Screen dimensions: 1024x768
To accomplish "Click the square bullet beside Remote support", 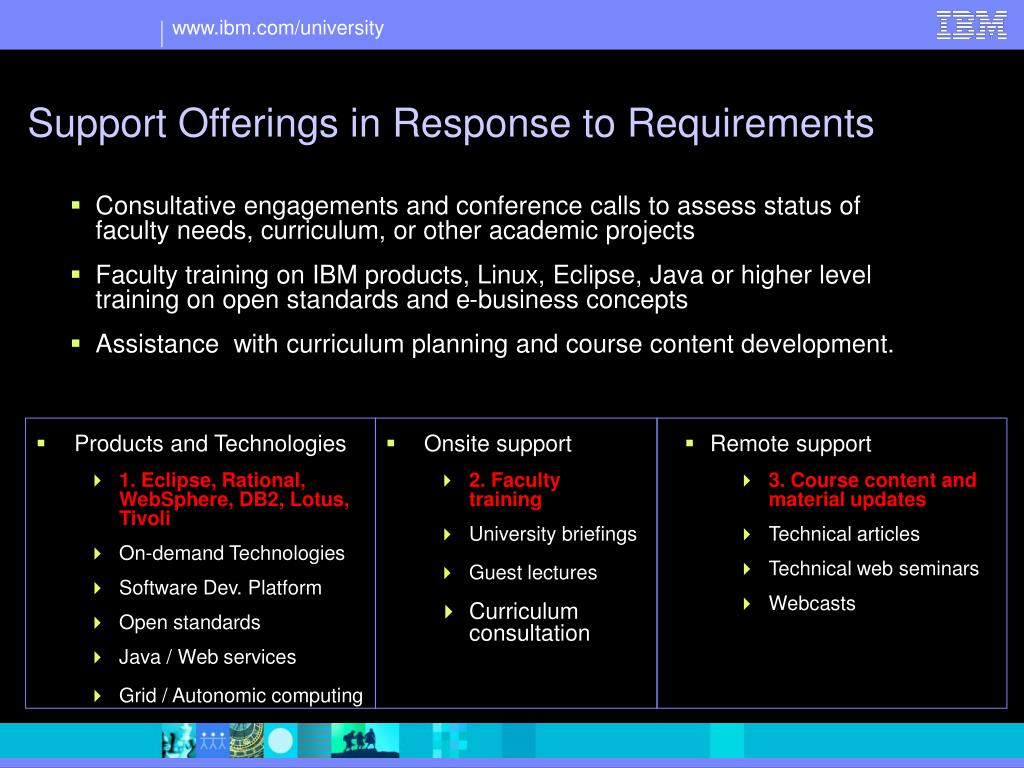I will coord(690,443).
